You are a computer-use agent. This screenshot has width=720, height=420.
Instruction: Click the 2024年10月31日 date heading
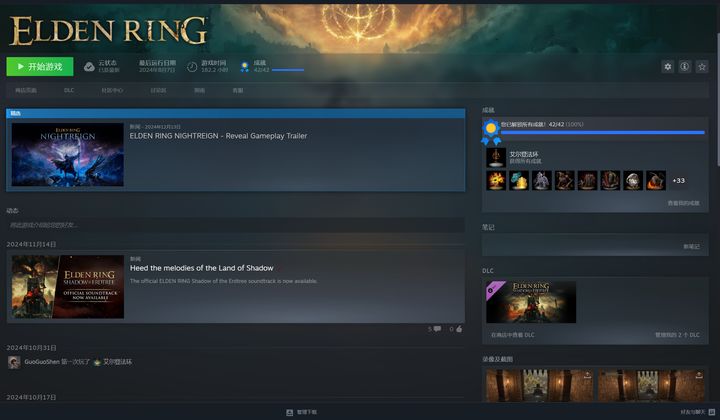click(x=31, y=348)
